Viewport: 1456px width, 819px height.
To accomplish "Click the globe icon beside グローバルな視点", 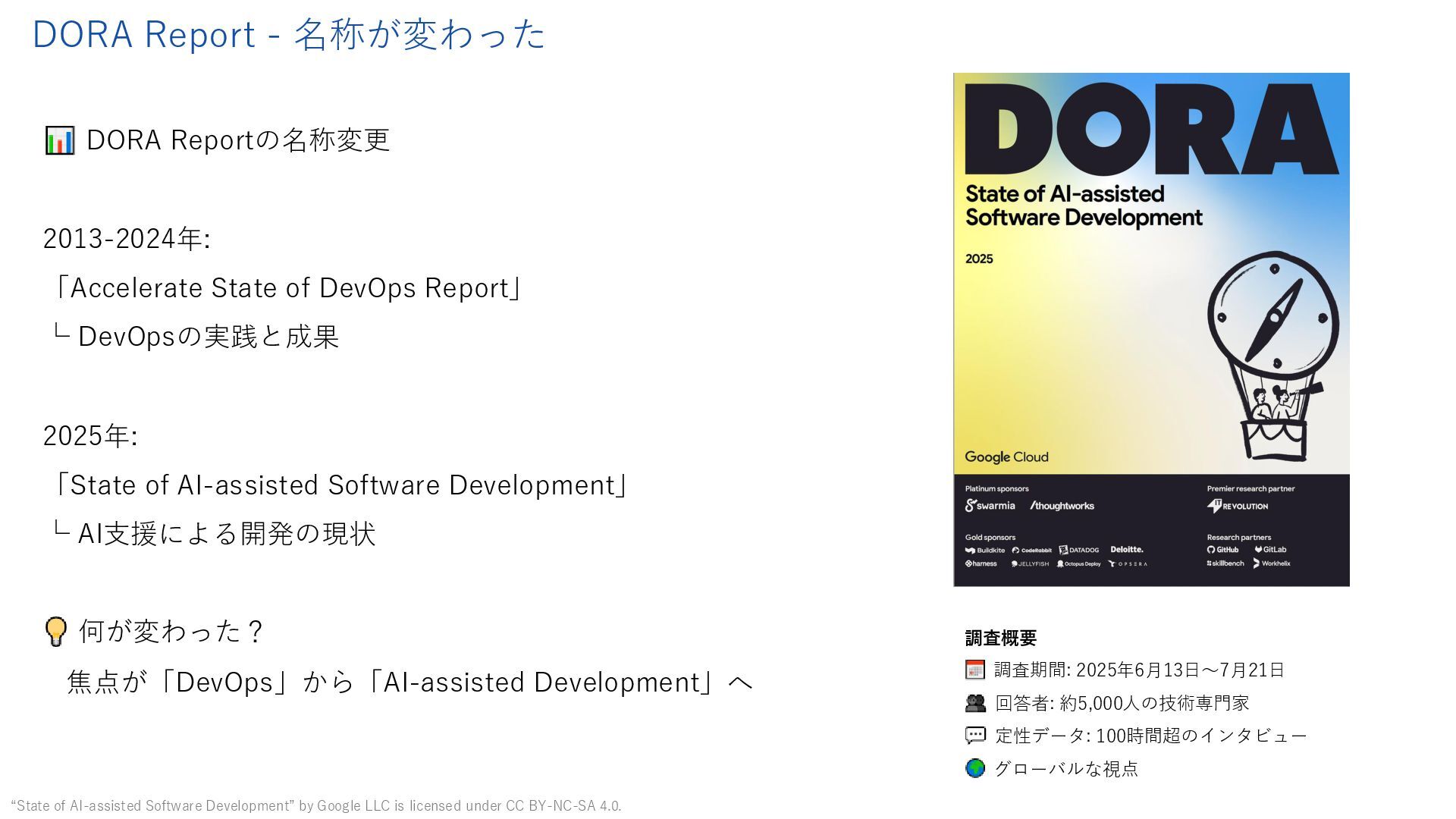I will [x=975, y=768].
